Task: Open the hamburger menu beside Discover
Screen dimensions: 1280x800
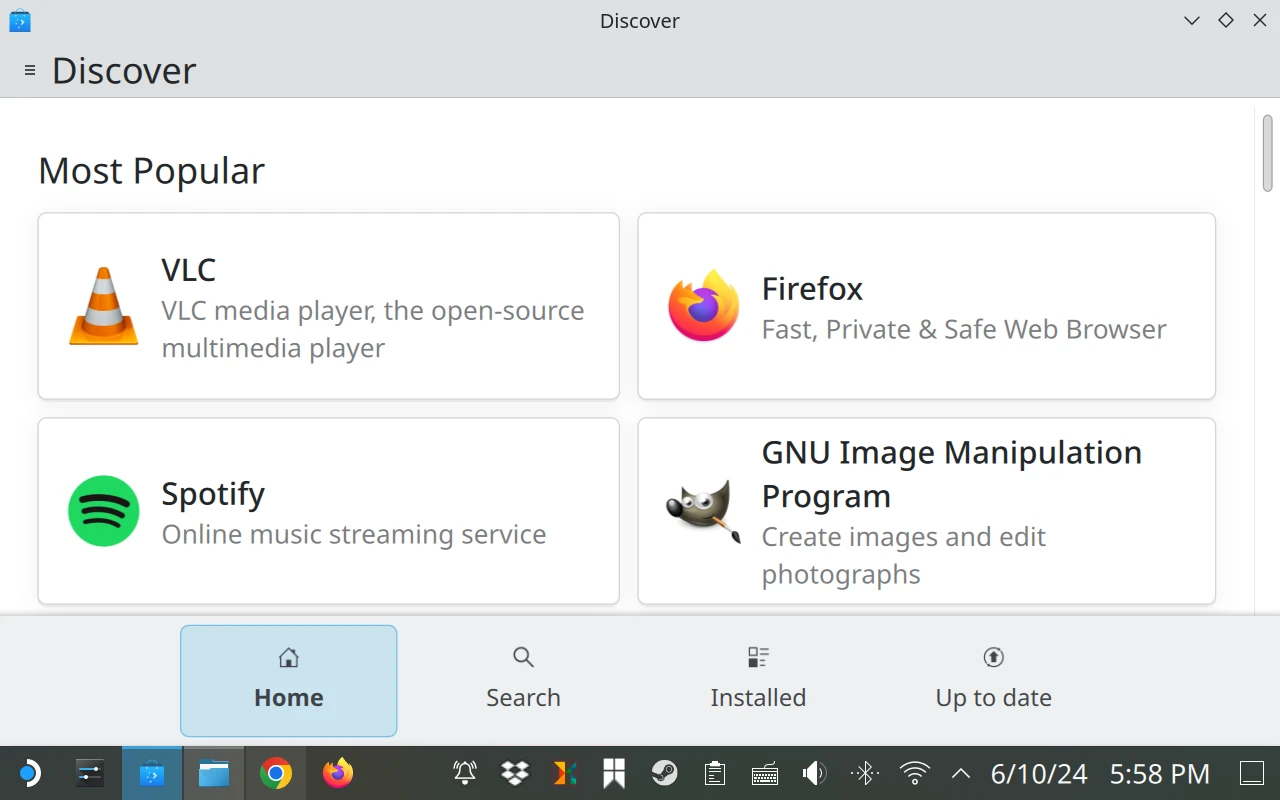Action: point(30,71)
